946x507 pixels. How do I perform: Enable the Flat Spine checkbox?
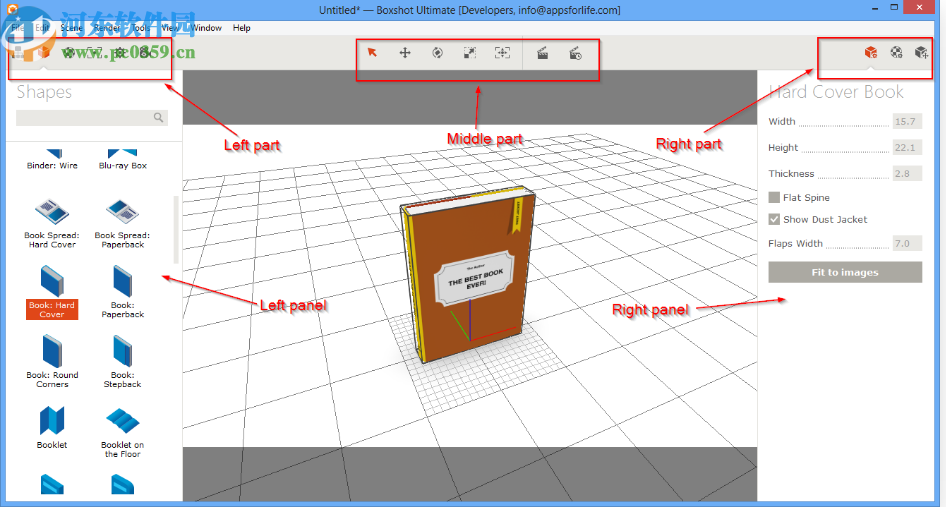(774, 197)
